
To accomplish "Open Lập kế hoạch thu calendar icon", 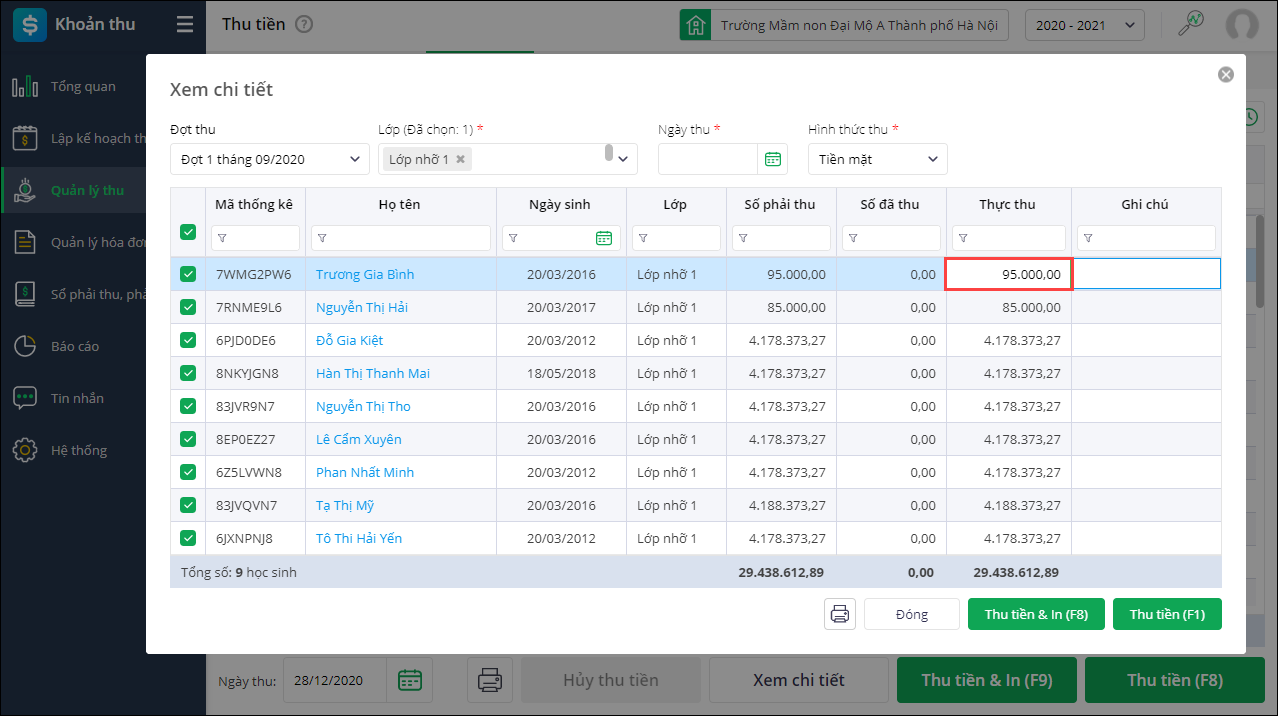I will pos(25,138).
